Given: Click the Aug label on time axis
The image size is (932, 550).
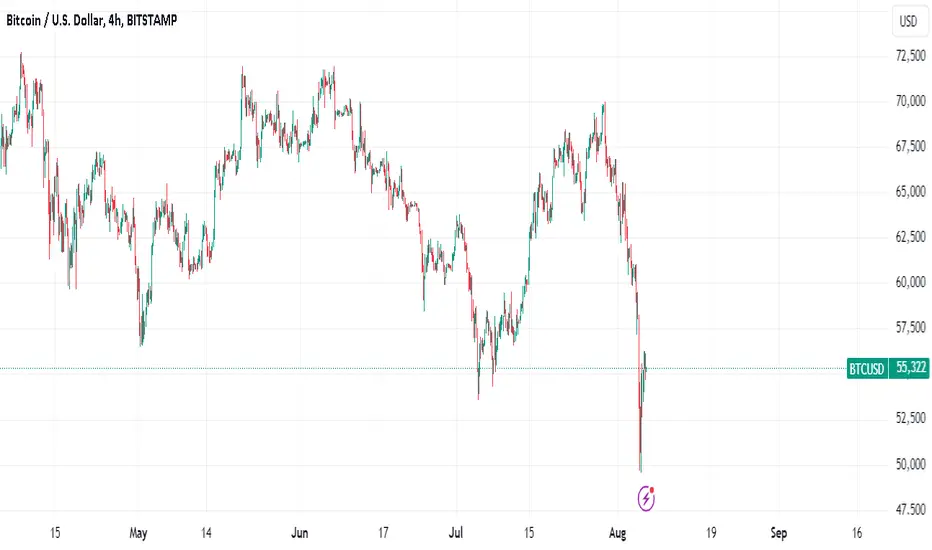Looking at the screenshot, I should pos(618,533).
